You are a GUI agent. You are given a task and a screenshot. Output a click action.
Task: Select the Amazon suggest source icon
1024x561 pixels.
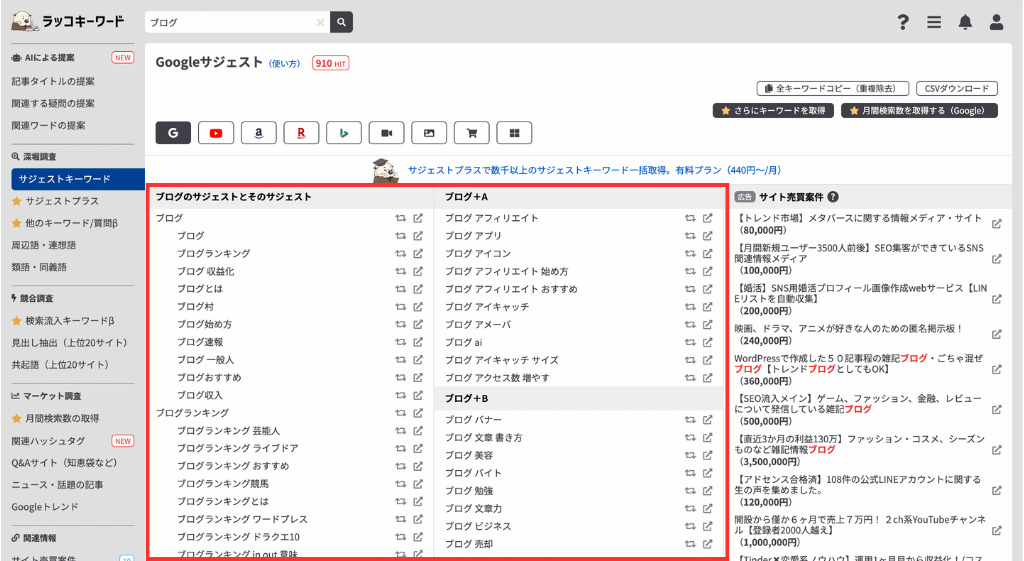coord(259,133)
